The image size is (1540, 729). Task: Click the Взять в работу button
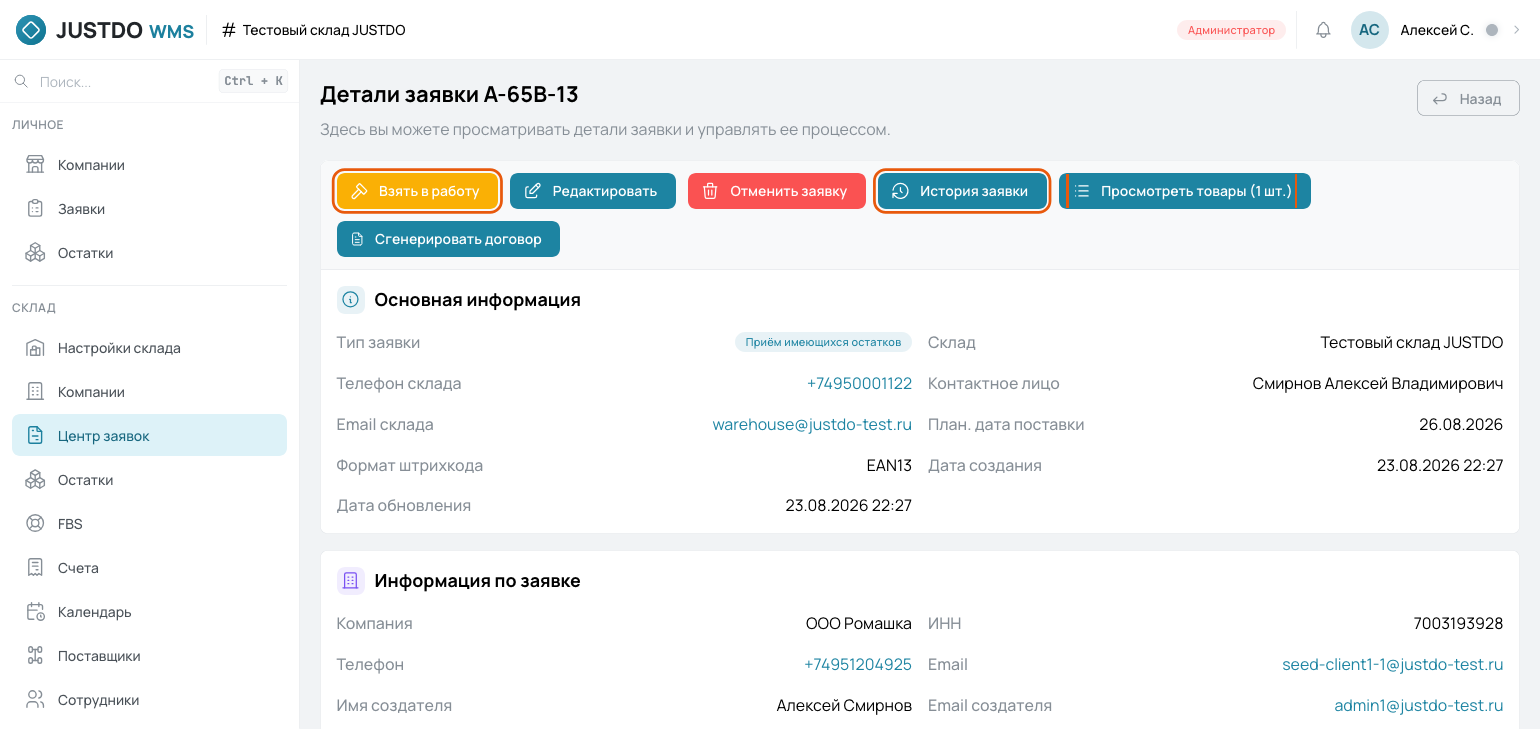[417, 191]
